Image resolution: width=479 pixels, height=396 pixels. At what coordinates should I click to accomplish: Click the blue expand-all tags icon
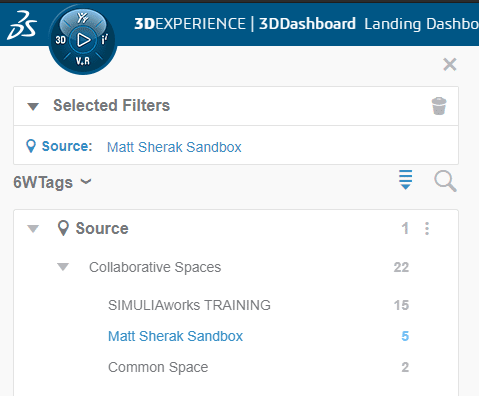tap(405, 180)
